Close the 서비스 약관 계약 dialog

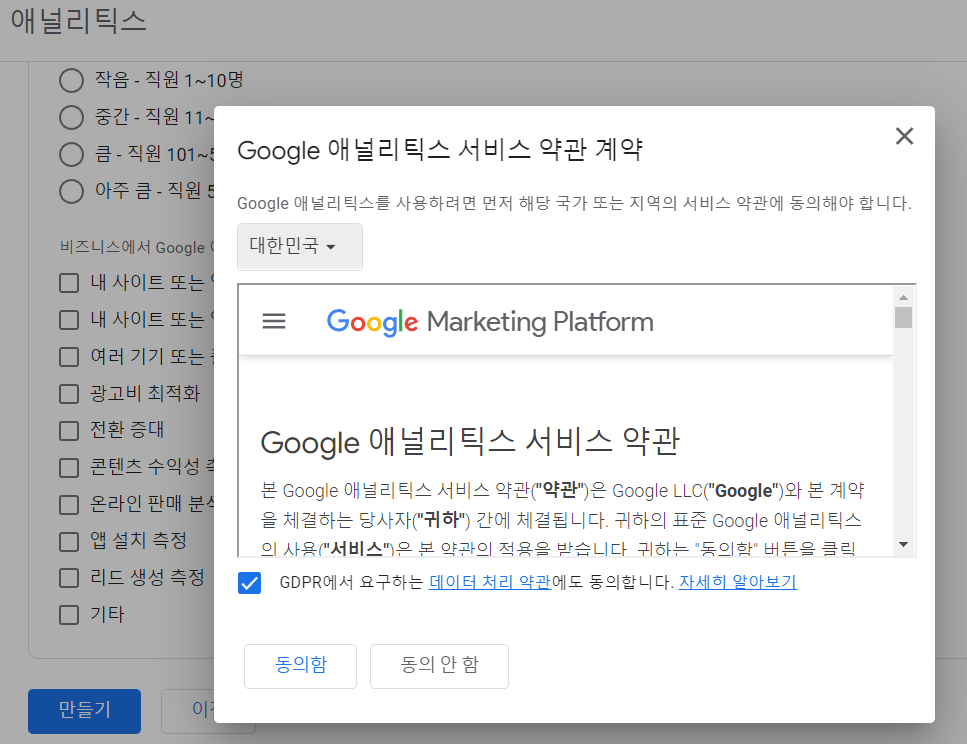click(x=904, y=136)
